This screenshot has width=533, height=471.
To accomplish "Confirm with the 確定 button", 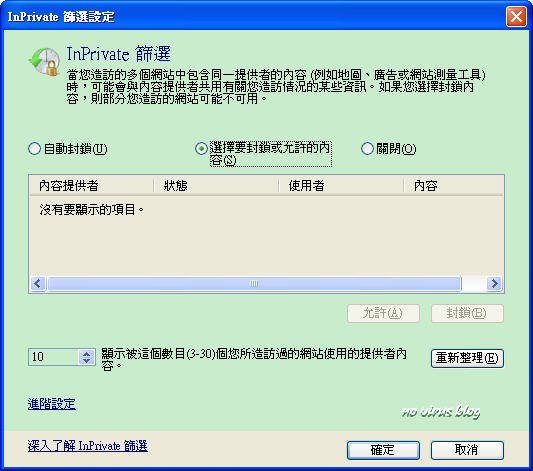I will coord(383,450).
